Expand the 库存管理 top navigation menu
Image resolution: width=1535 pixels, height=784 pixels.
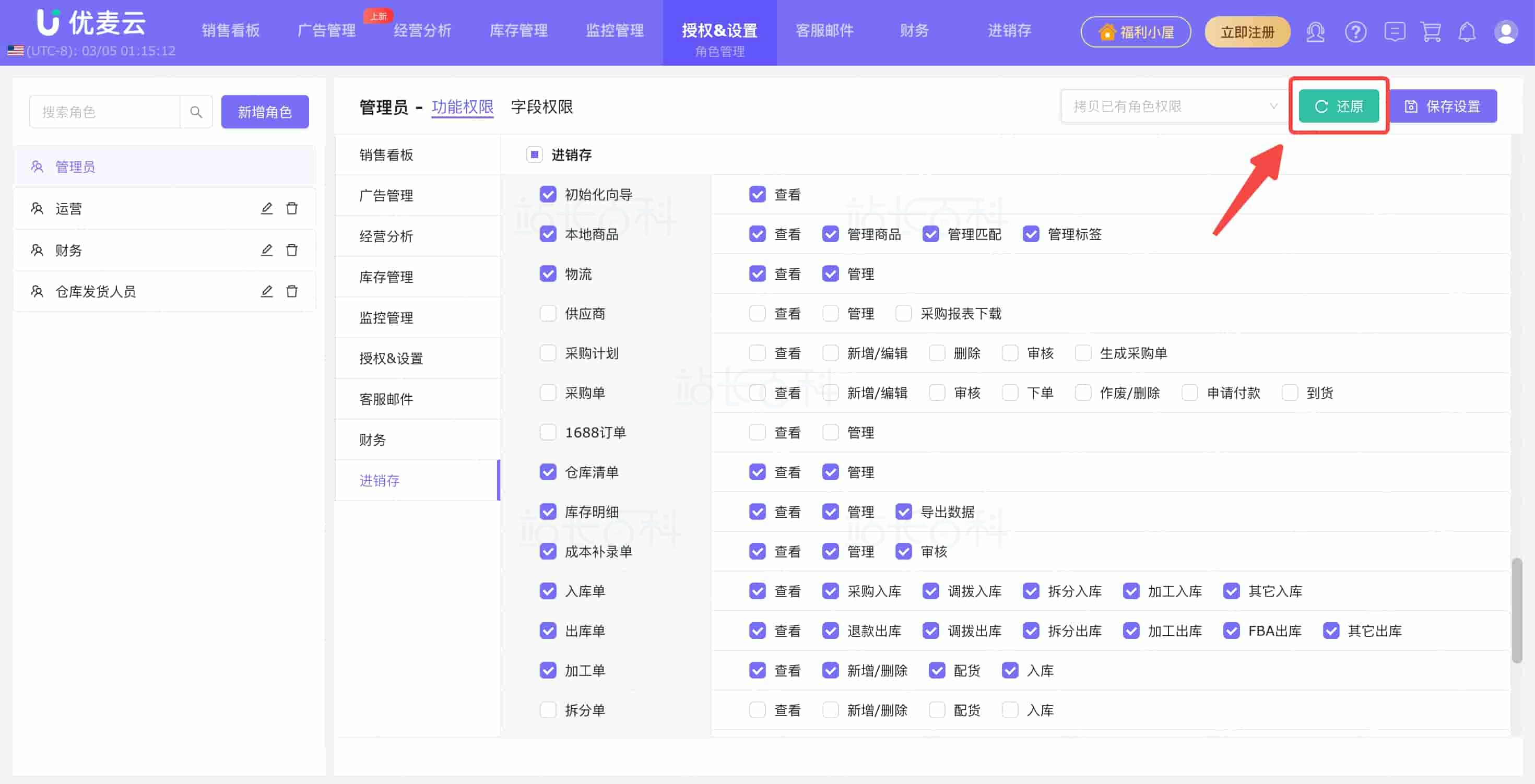click(x=518, y=31)
